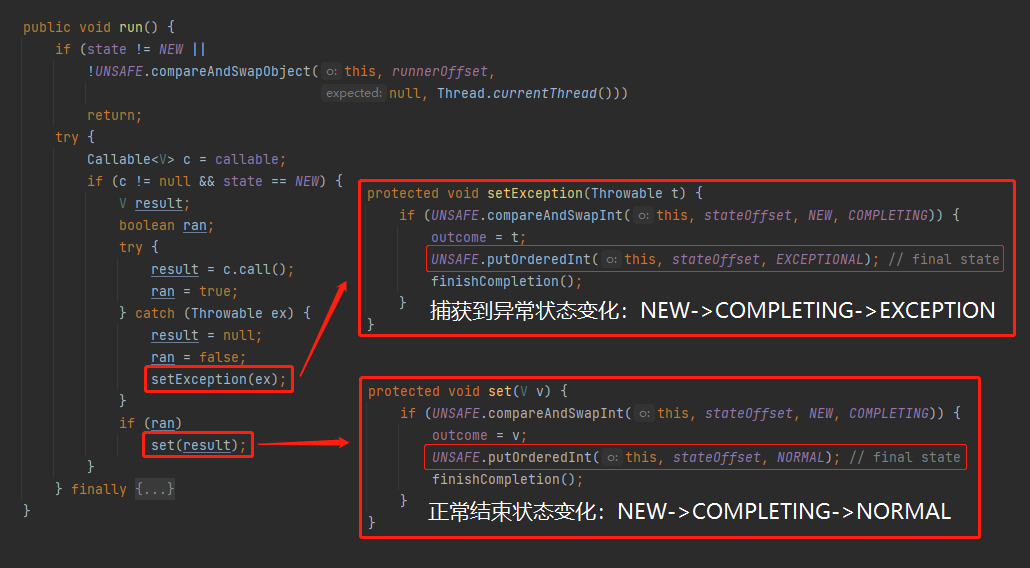
Task: Expand the folded finally {...} block
Action: pyautogui.click(x=155, y=489)
